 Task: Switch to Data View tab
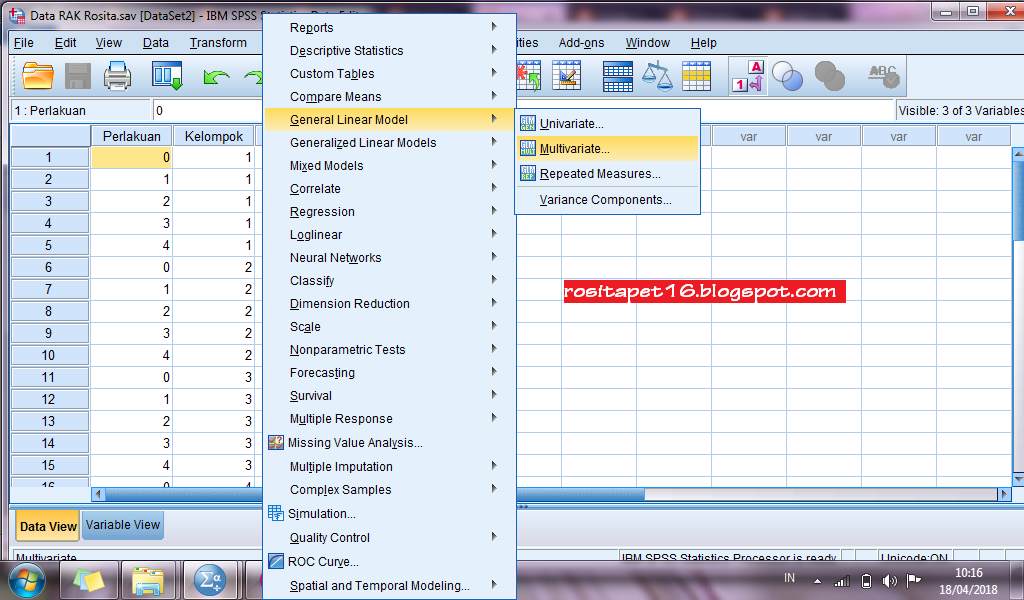(48, 526)
